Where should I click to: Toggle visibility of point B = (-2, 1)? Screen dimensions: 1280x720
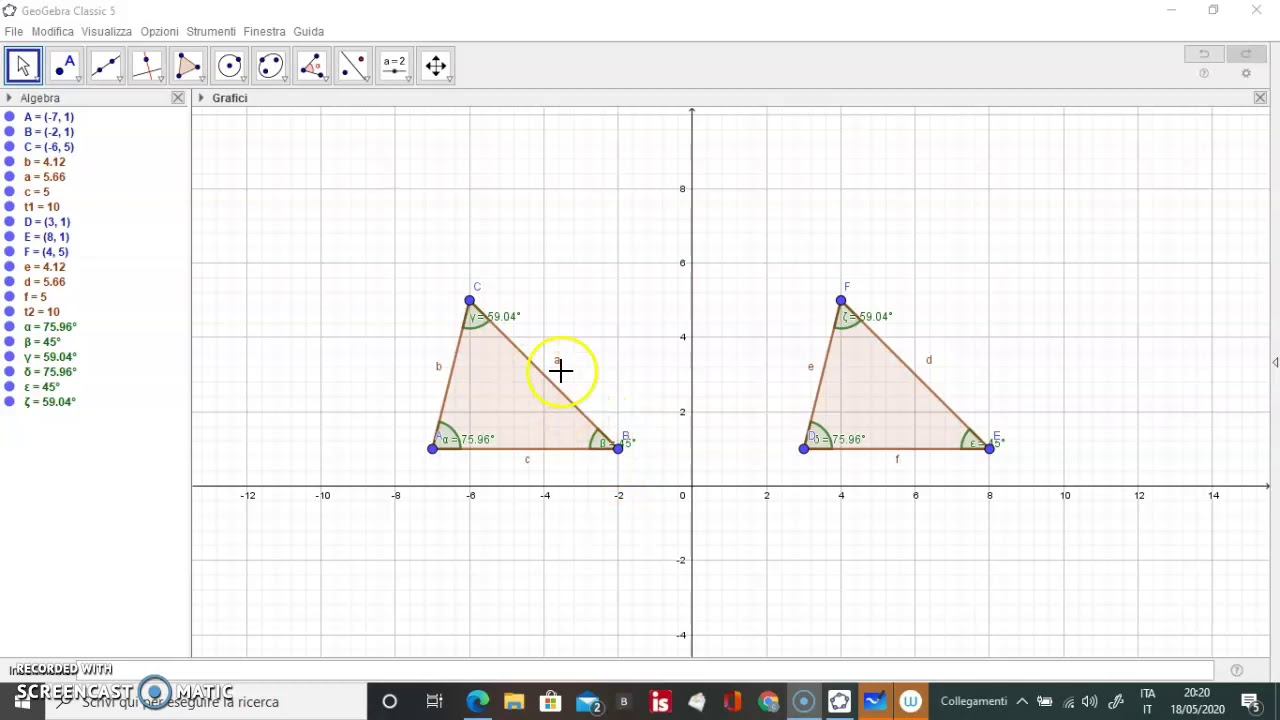[x=9, y=132]
